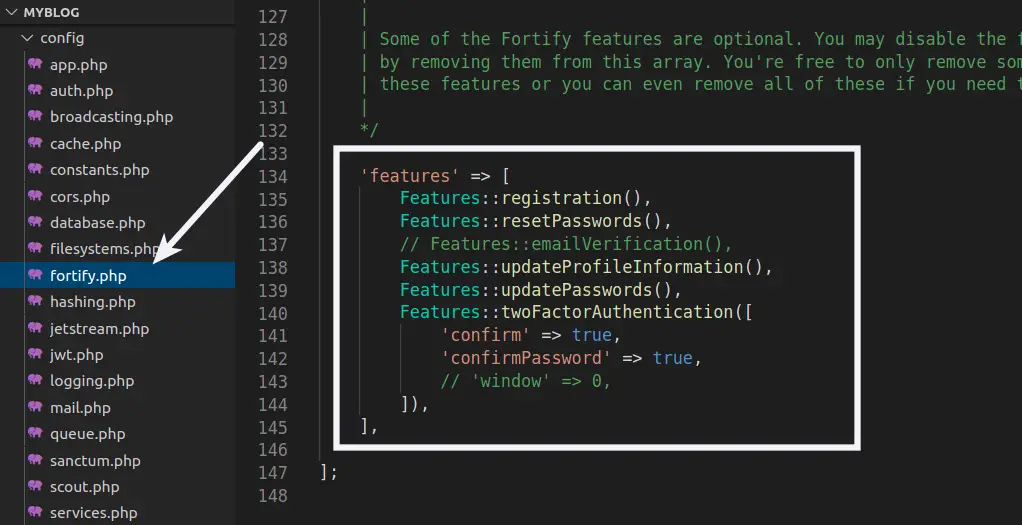Click line number 147 in the gutter
The height and width of the screenshot is (525, 1022).
click(272, 472)
